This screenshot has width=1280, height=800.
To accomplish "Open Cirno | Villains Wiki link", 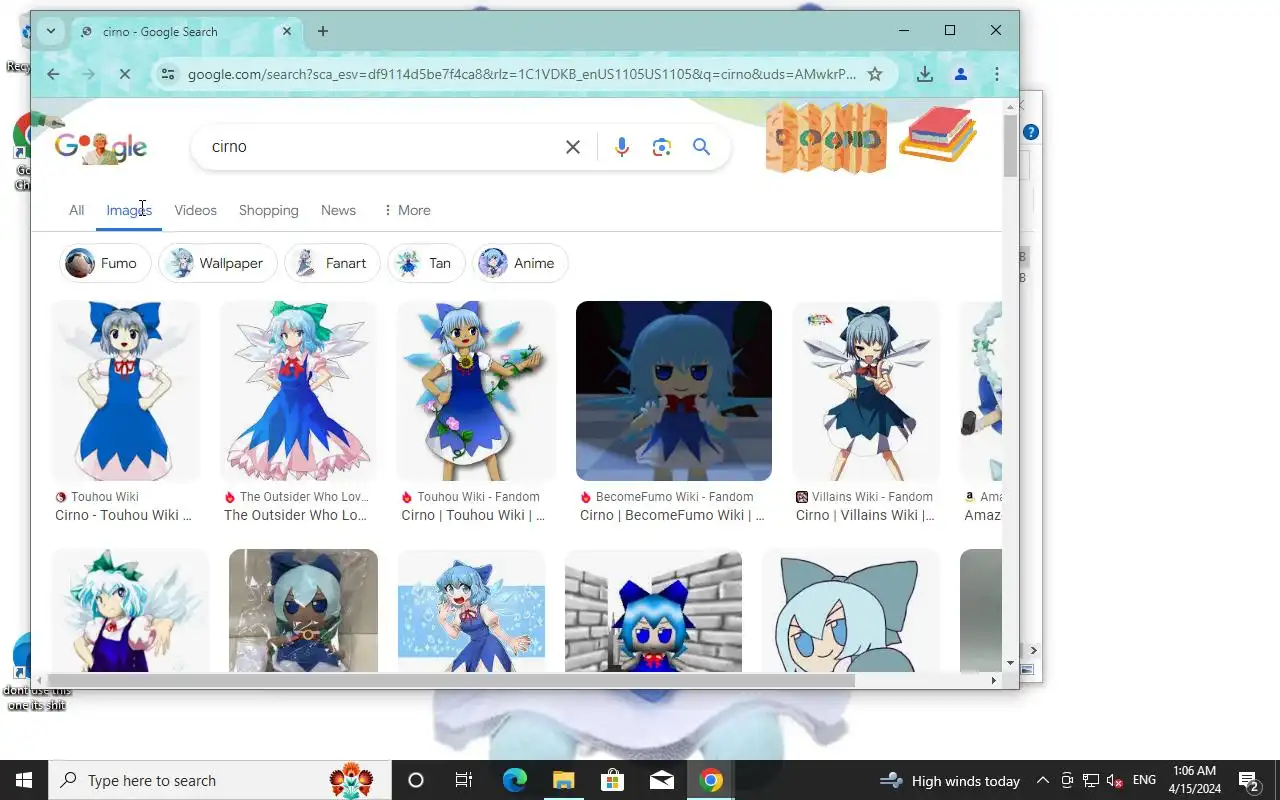I will 865,515.
